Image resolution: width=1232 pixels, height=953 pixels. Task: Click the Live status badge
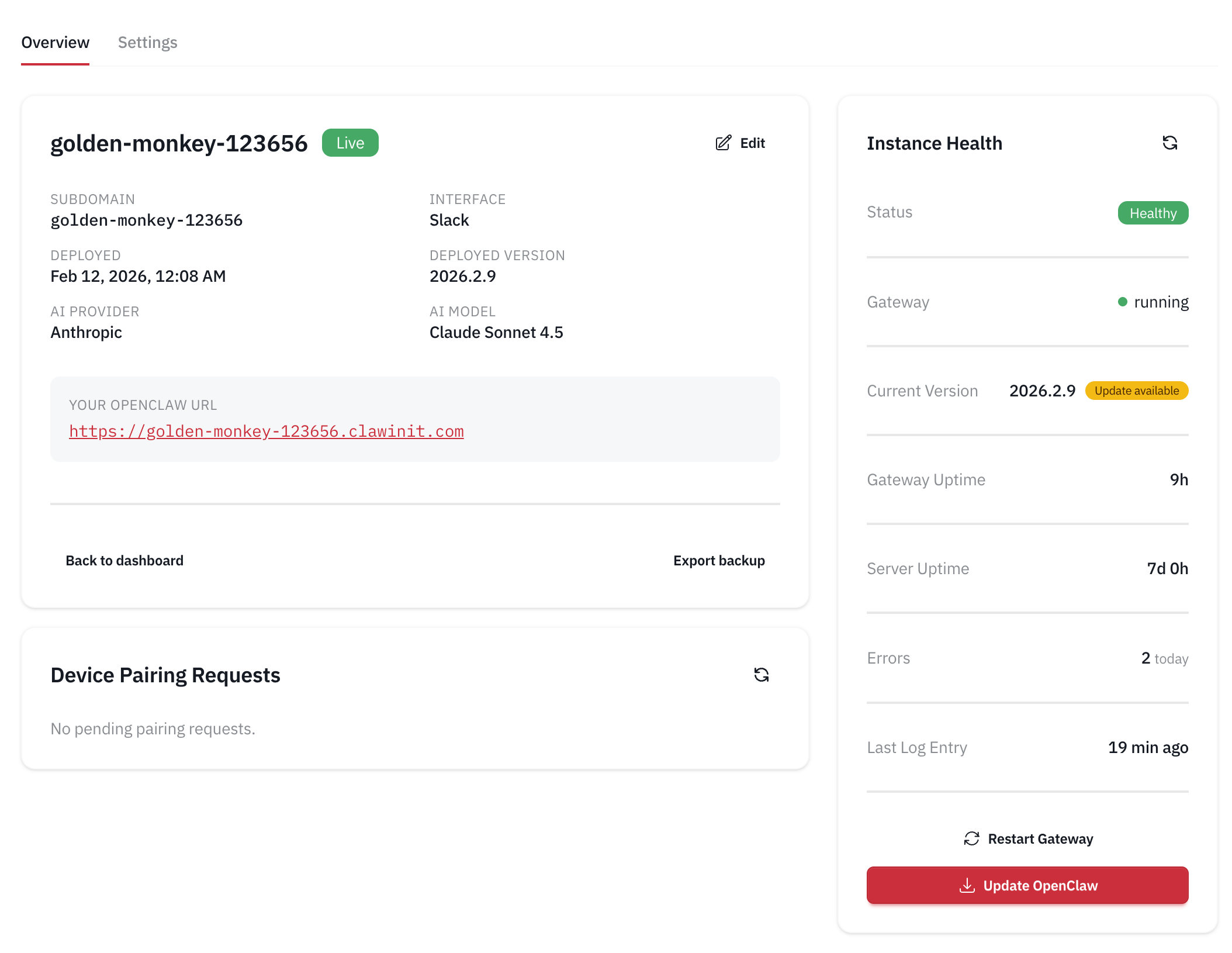point(349,142)
